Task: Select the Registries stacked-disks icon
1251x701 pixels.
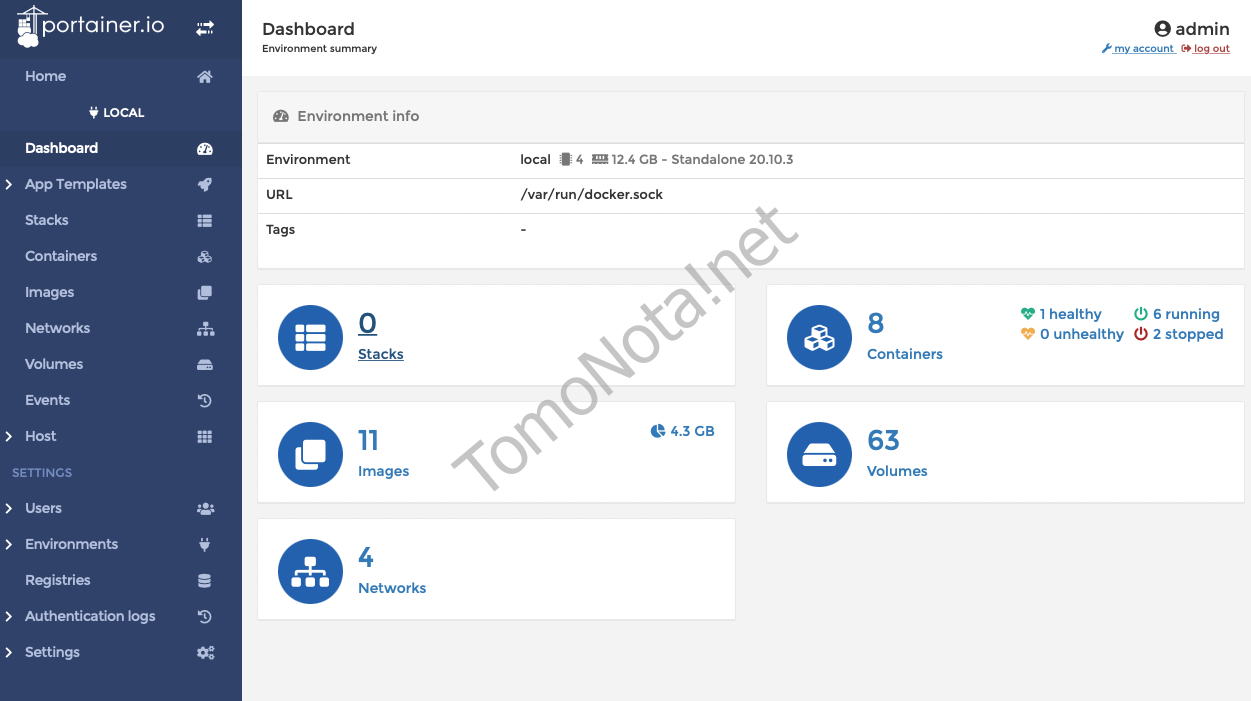Action: [205, 580]
